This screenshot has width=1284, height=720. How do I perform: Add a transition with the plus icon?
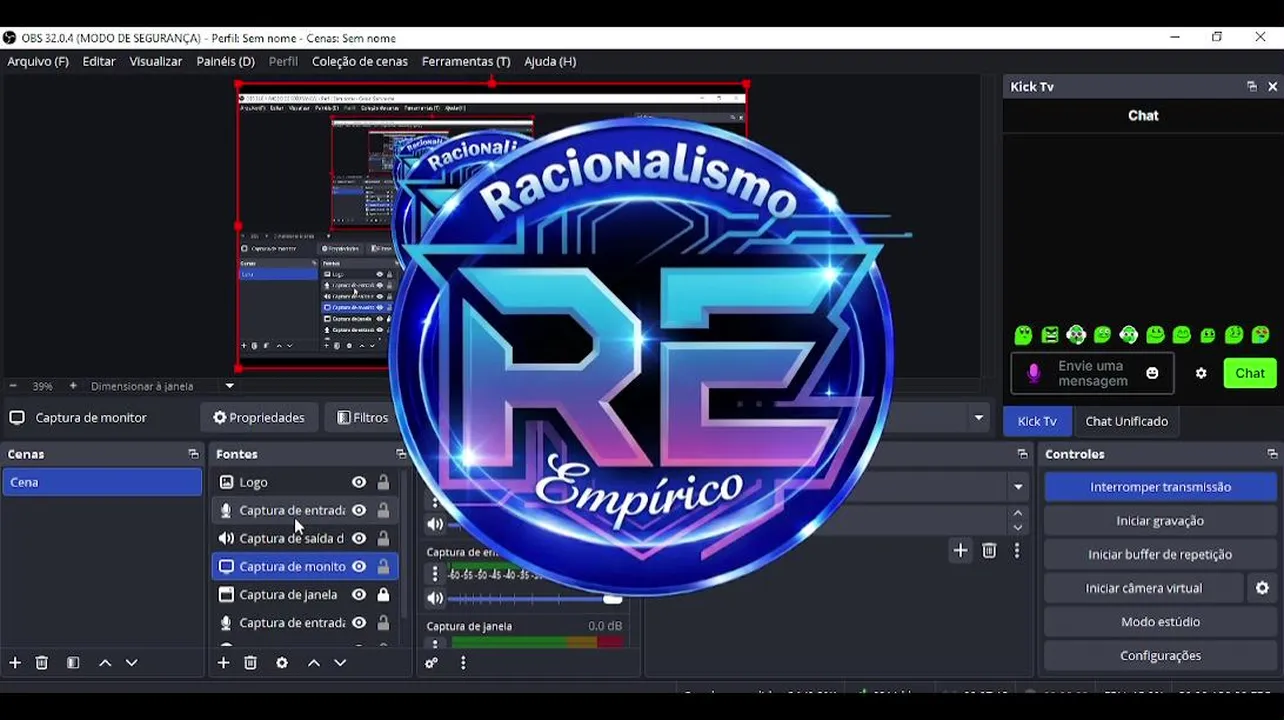click(x=960, y=550)
